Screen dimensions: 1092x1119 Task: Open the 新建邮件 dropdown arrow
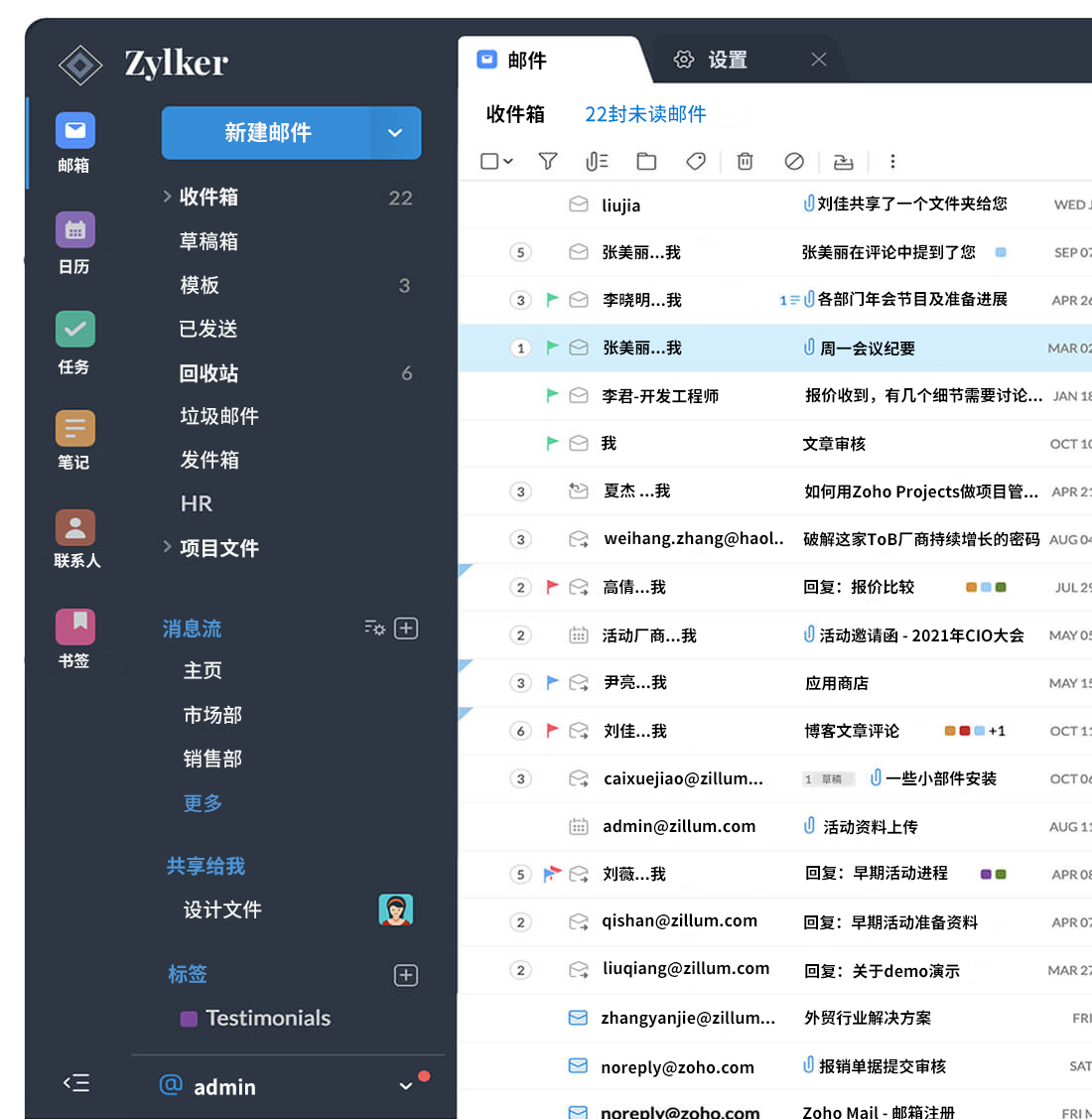point(395,133)
